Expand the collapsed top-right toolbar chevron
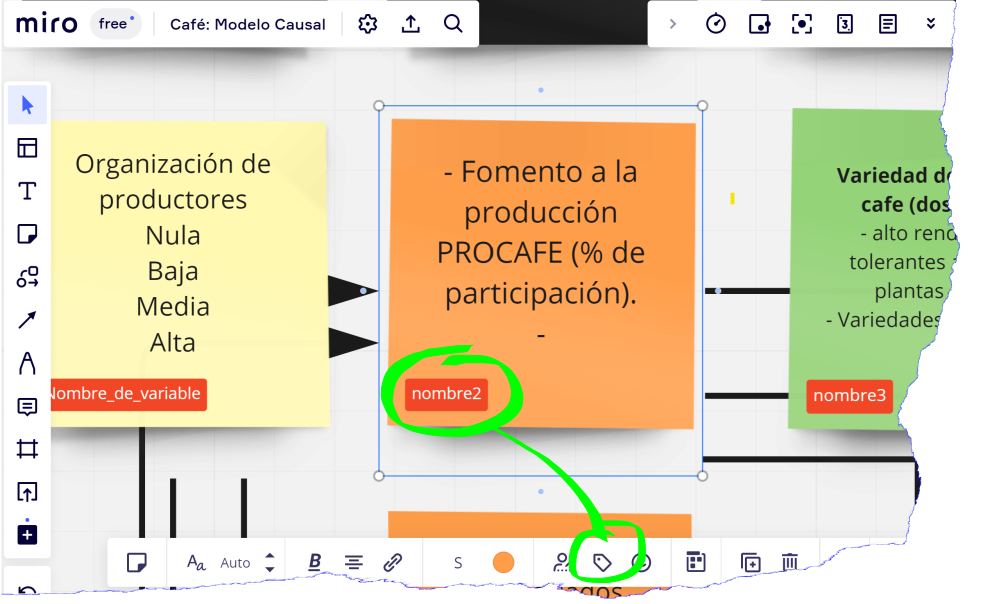The height and width of the screenshot is (604, 981). coord(673,24)
